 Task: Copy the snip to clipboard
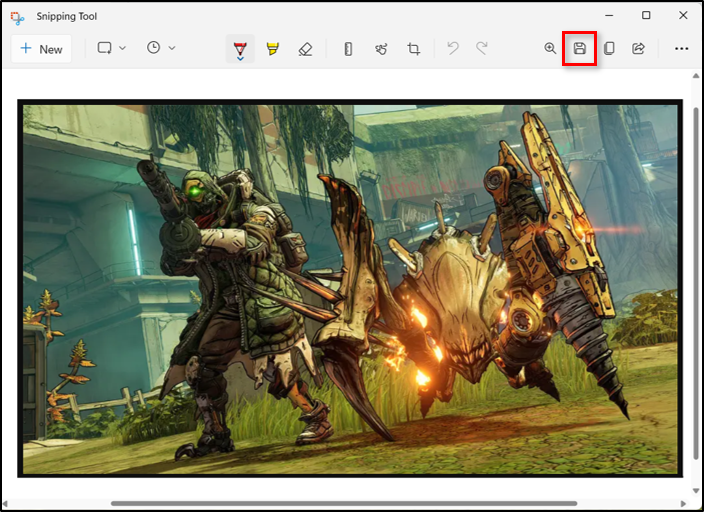(608, 48)
